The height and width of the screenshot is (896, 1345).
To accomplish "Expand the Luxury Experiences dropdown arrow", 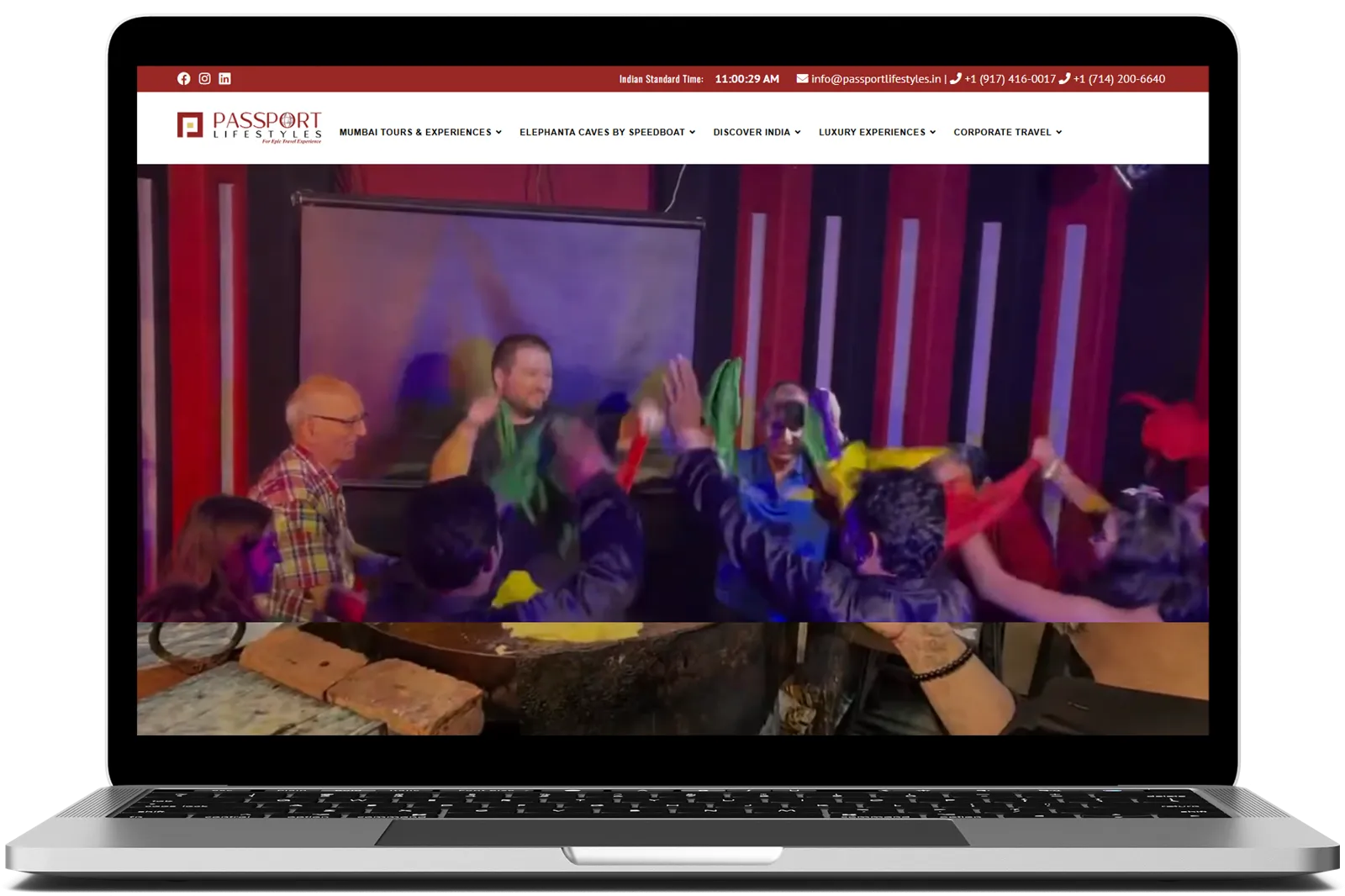I will (x=932, y=132).
